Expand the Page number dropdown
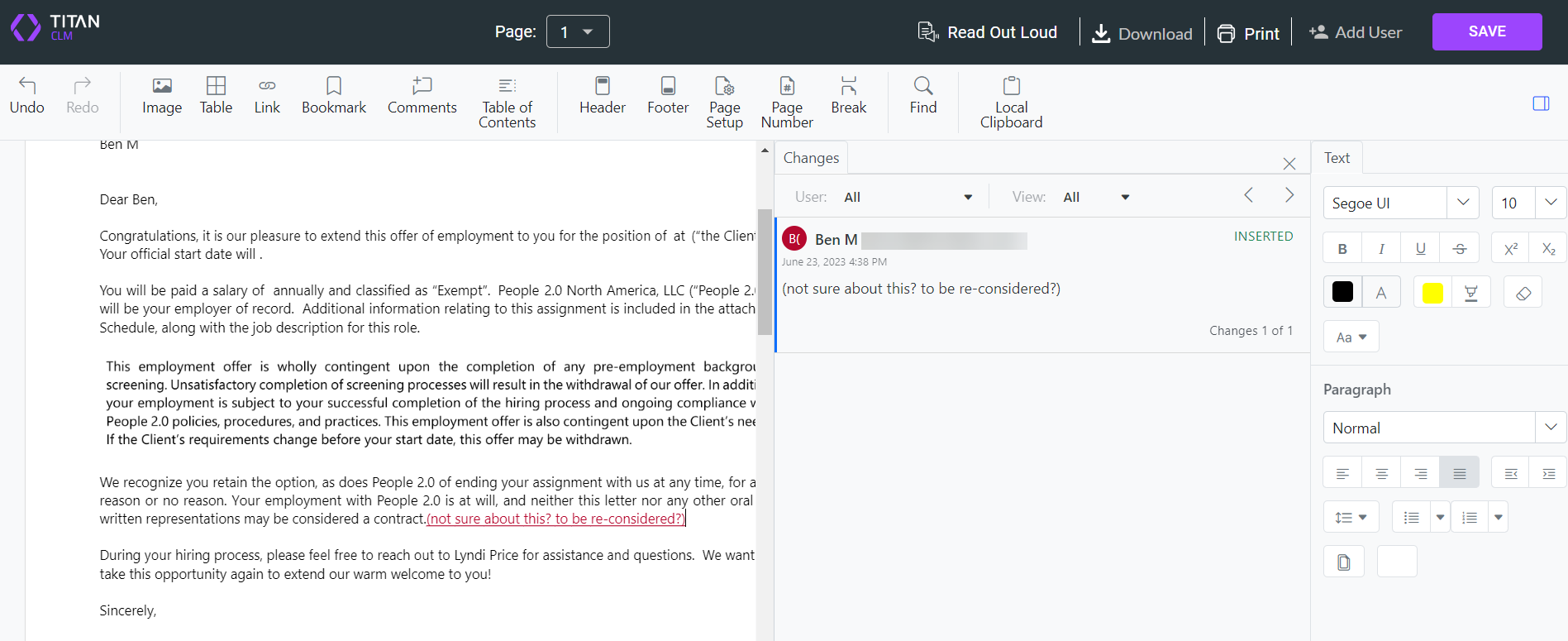 click(578, 32)
